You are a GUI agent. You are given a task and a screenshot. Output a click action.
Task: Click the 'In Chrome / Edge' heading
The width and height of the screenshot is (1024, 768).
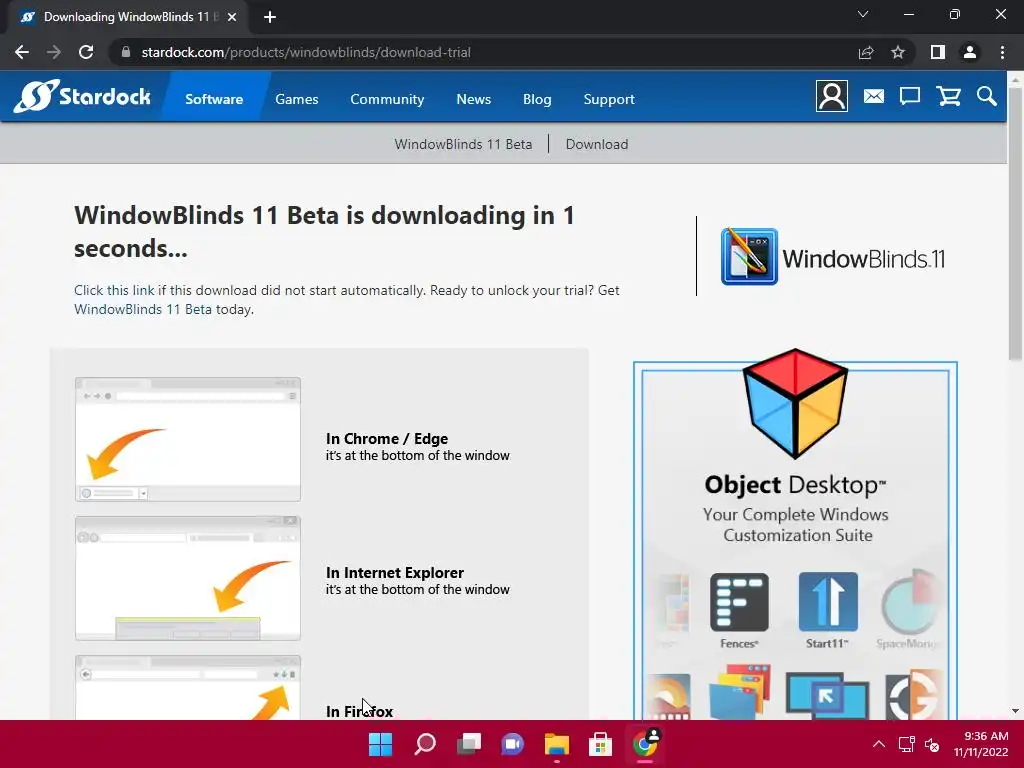[387, 438]
